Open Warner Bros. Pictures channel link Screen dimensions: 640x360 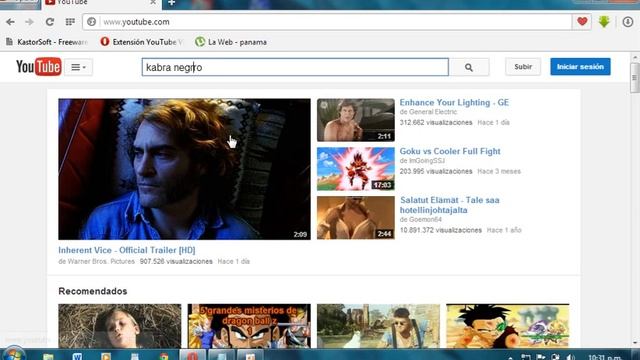coord(101,262)
